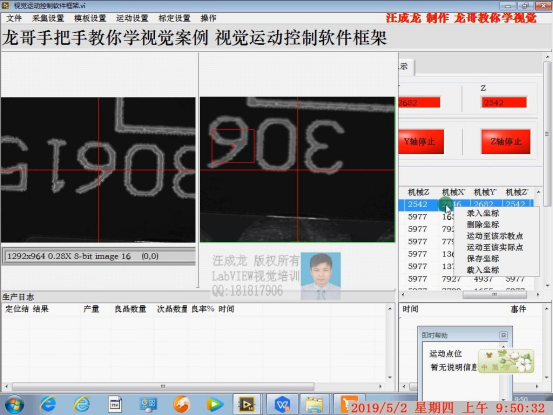Open the 采集设置 menu
This screenshot has width=553, height=415.
(x=48, y=18)
